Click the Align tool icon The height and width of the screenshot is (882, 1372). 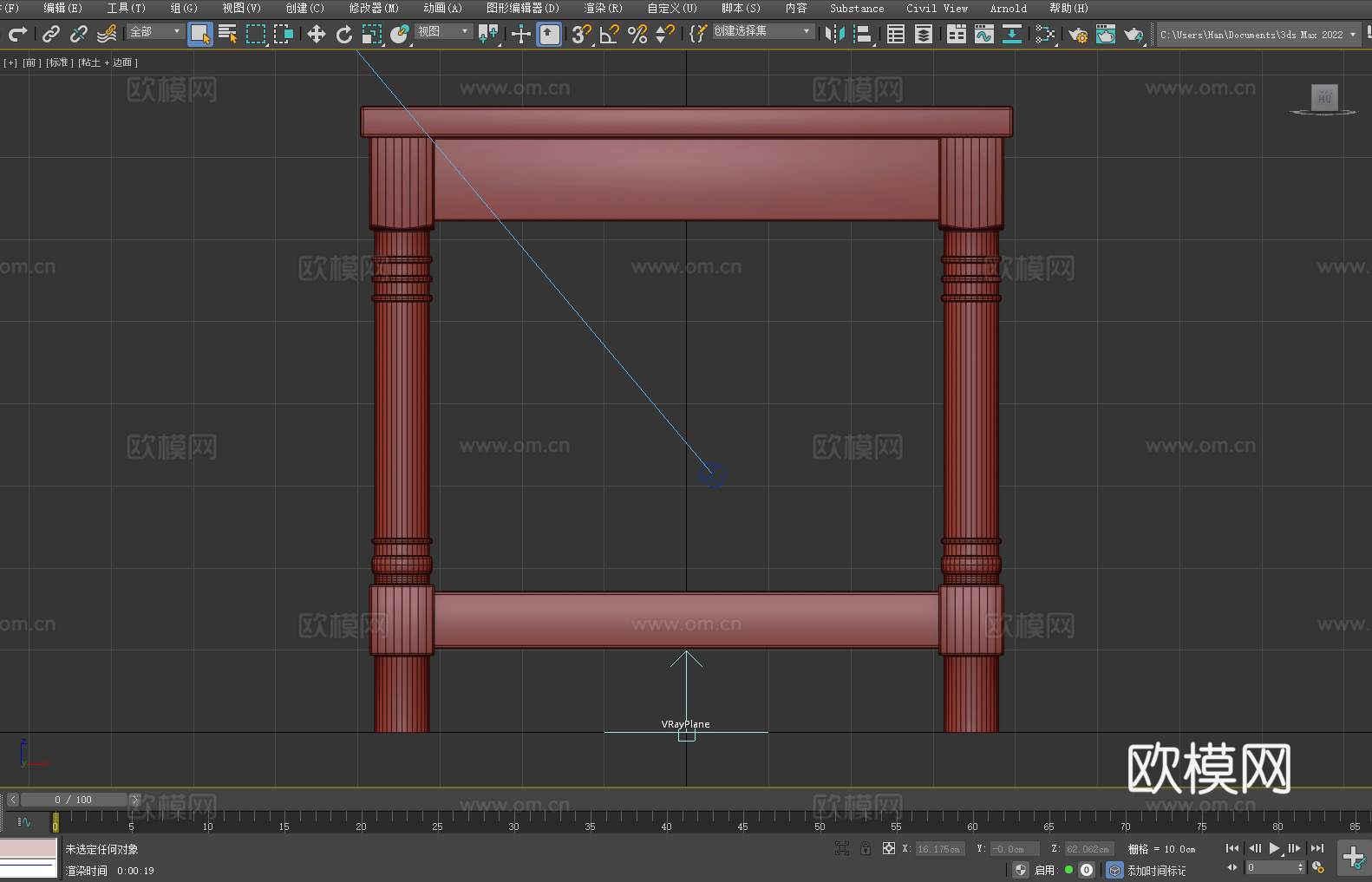863,34
